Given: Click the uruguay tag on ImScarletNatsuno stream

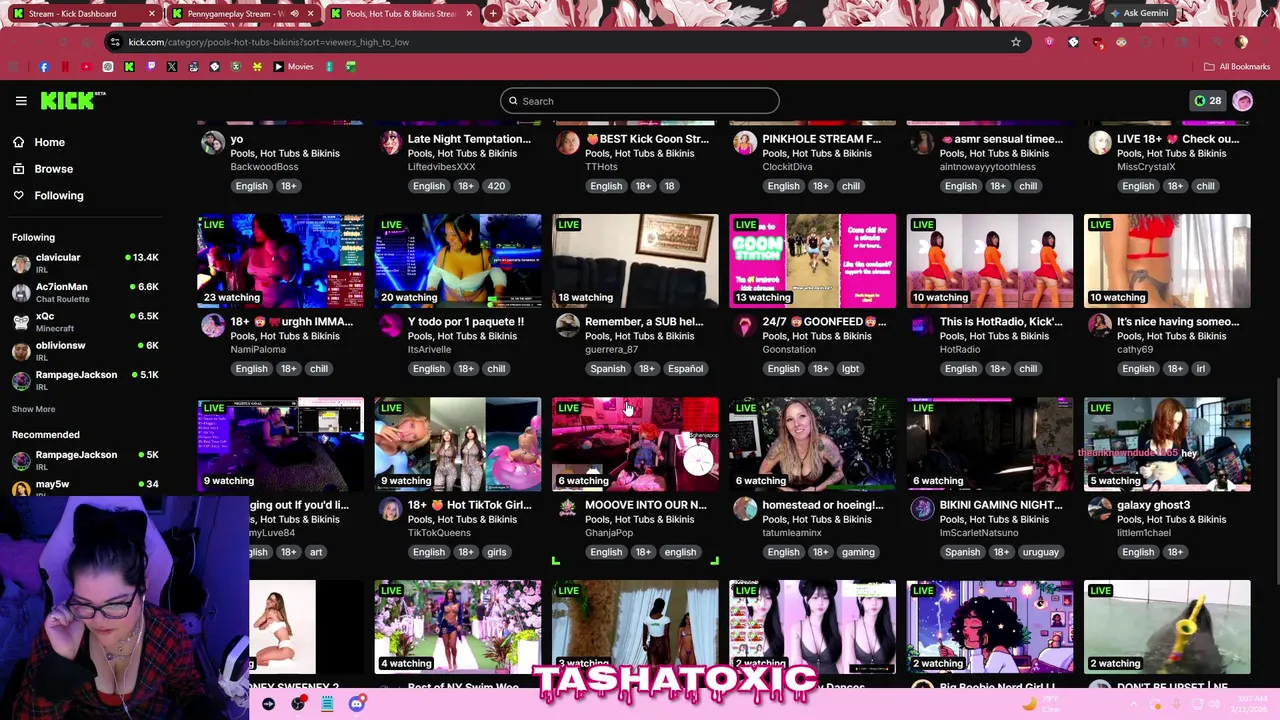Looking at the screenshot, I should (1040, 552).
